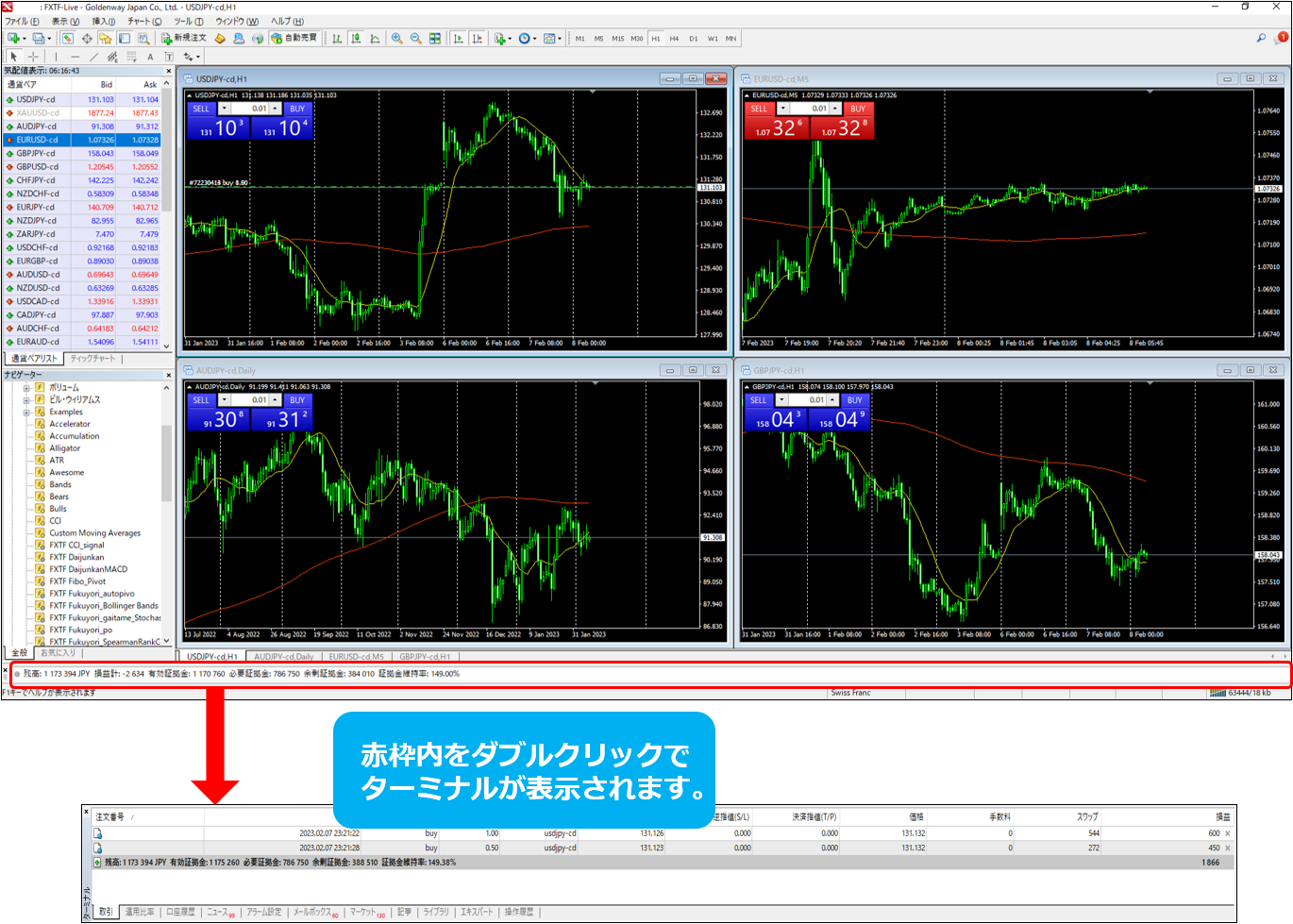Click SELL on the AUDJPY-cd,Daily chart
Screen dimensions: 1293x924
pos(201,400)
